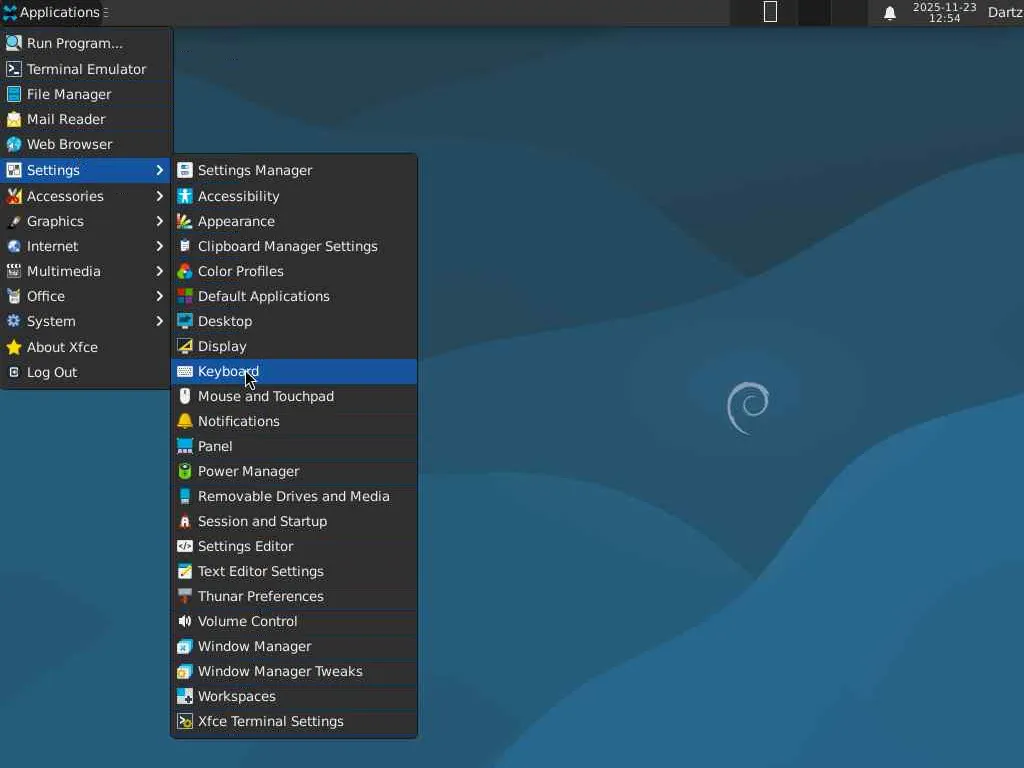This screenshot has height=768, width=1024.
Task: Choose the Office menu label
Action: pyautogui.click(x=46, y=296)
